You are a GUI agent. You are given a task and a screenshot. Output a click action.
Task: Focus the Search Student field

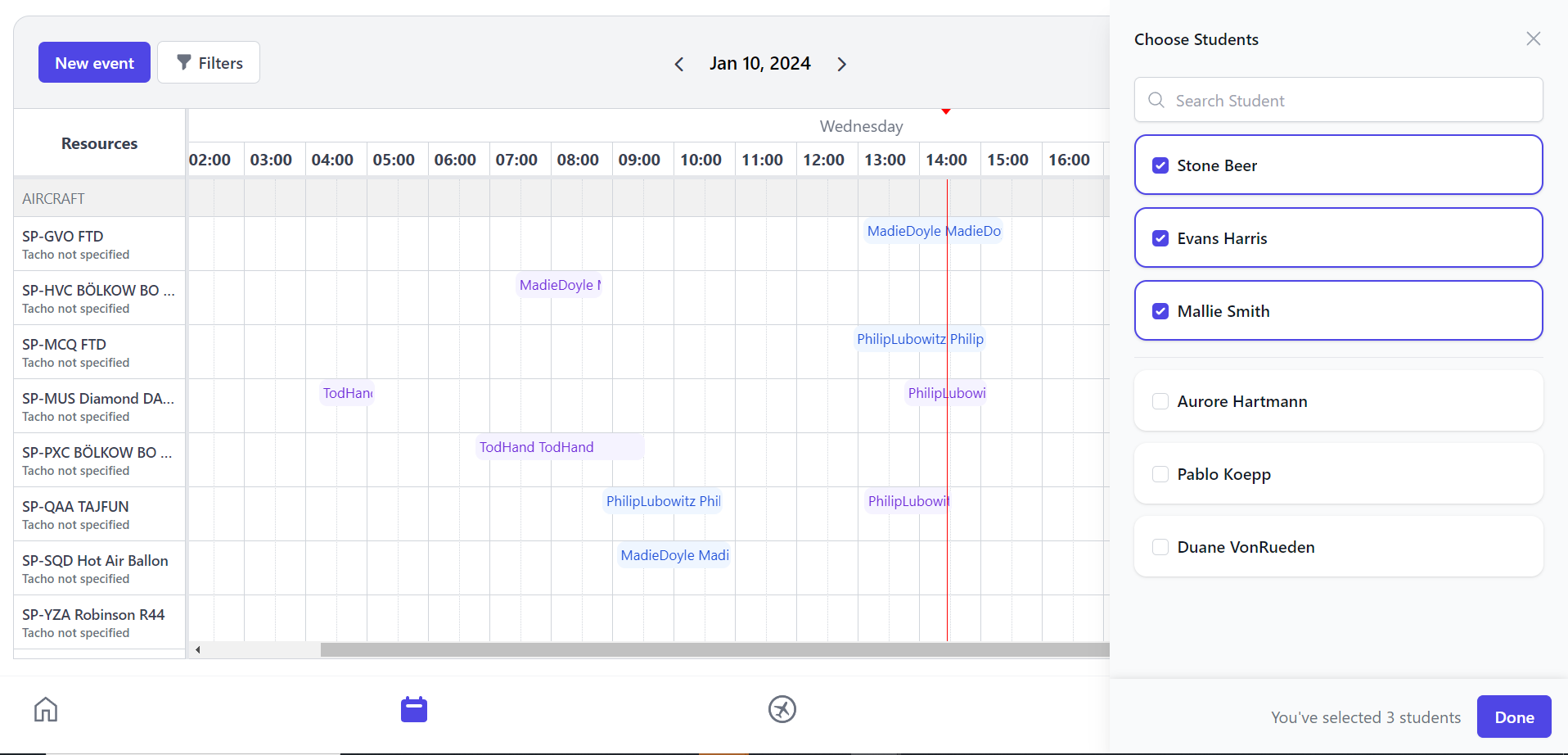coord(1339,100)
